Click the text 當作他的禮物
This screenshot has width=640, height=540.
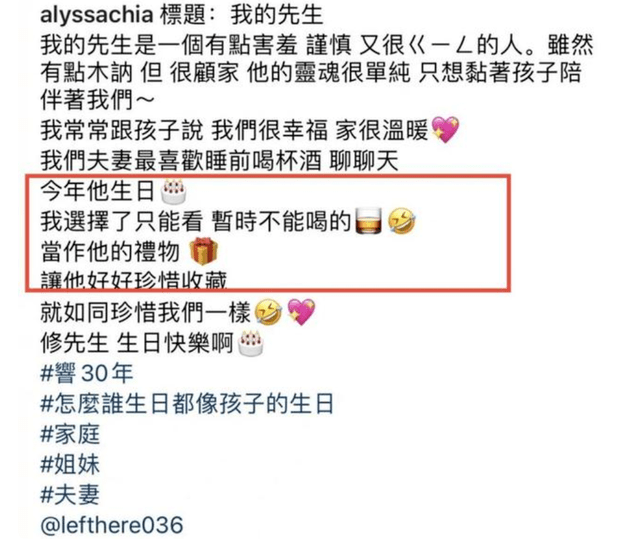pyautogui.click(x=110, y=251)
